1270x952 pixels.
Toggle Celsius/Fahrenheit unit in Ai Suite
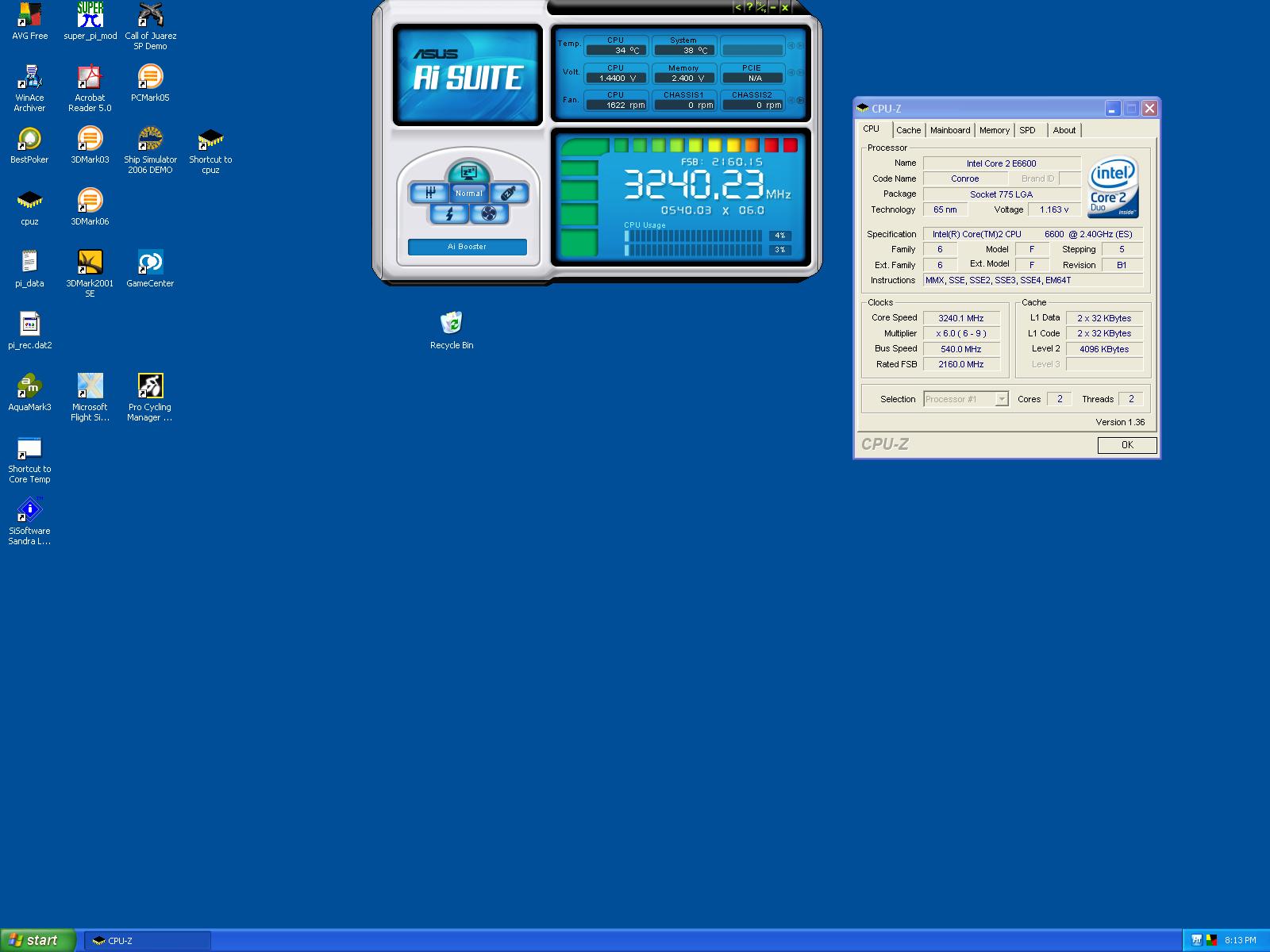pos(760,7)
